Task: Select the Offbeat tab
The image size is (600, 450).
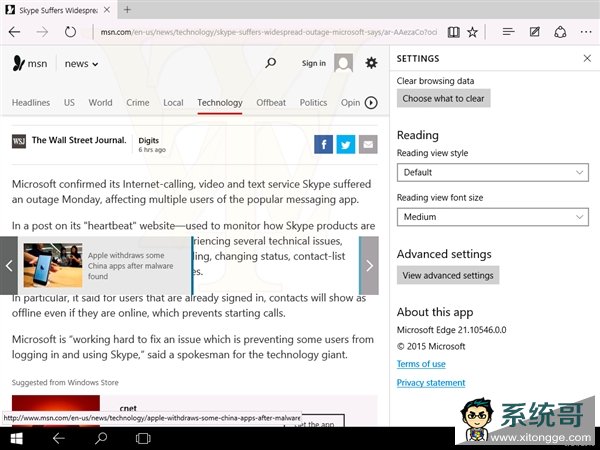Action: 271,103
